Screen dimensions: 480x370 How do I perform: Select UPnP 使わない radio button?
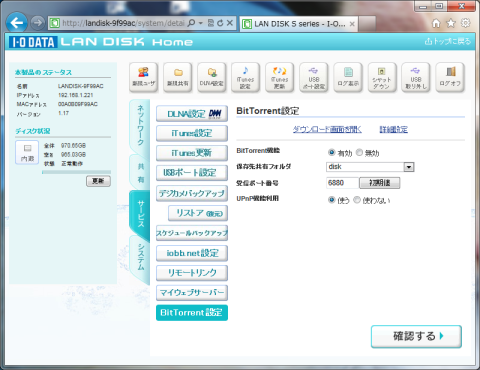pos(357,200)
